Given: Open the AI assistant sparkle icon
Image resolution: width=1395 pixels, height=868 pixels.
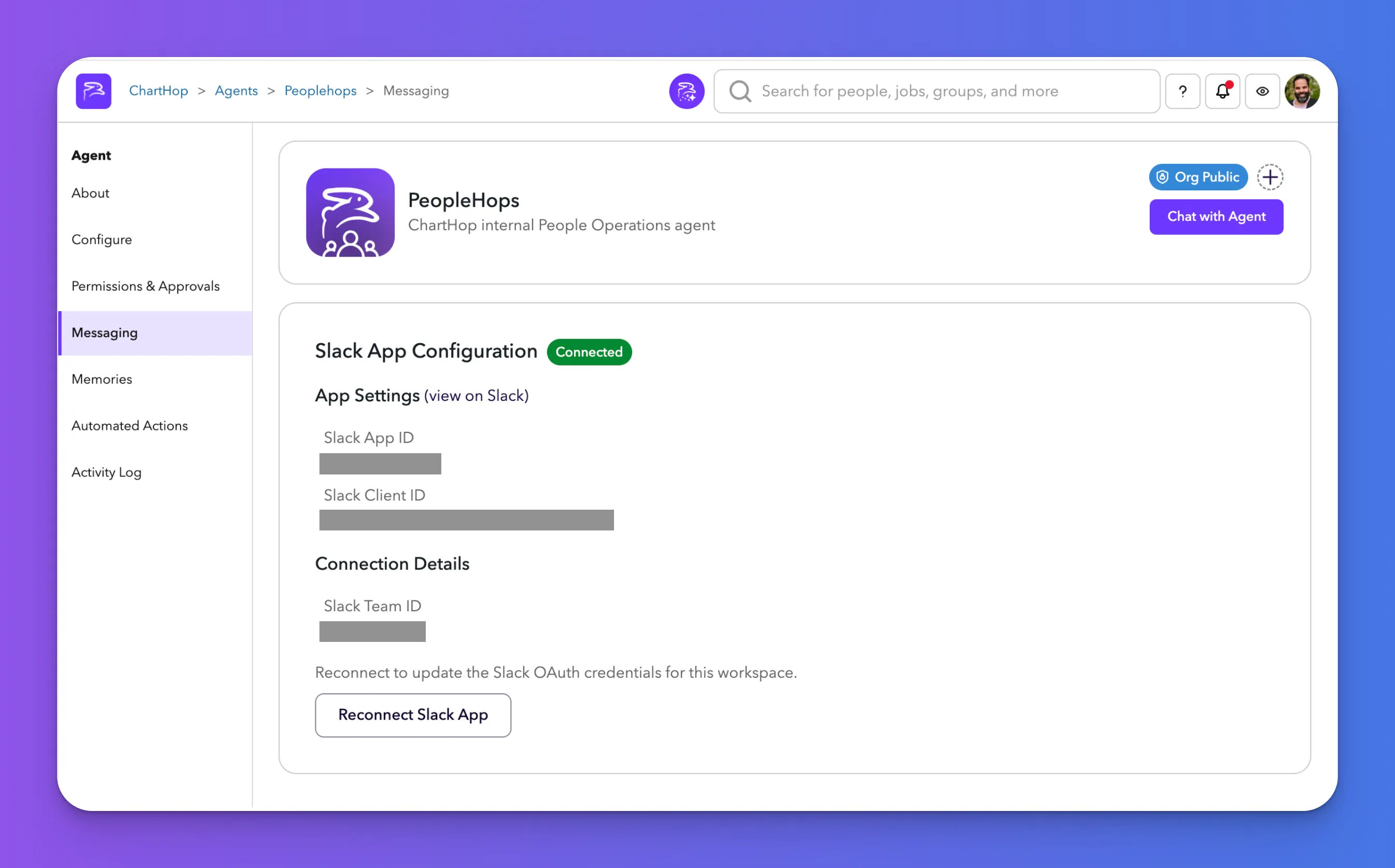Looking at the screenshot, I should [x=687, y=91].
